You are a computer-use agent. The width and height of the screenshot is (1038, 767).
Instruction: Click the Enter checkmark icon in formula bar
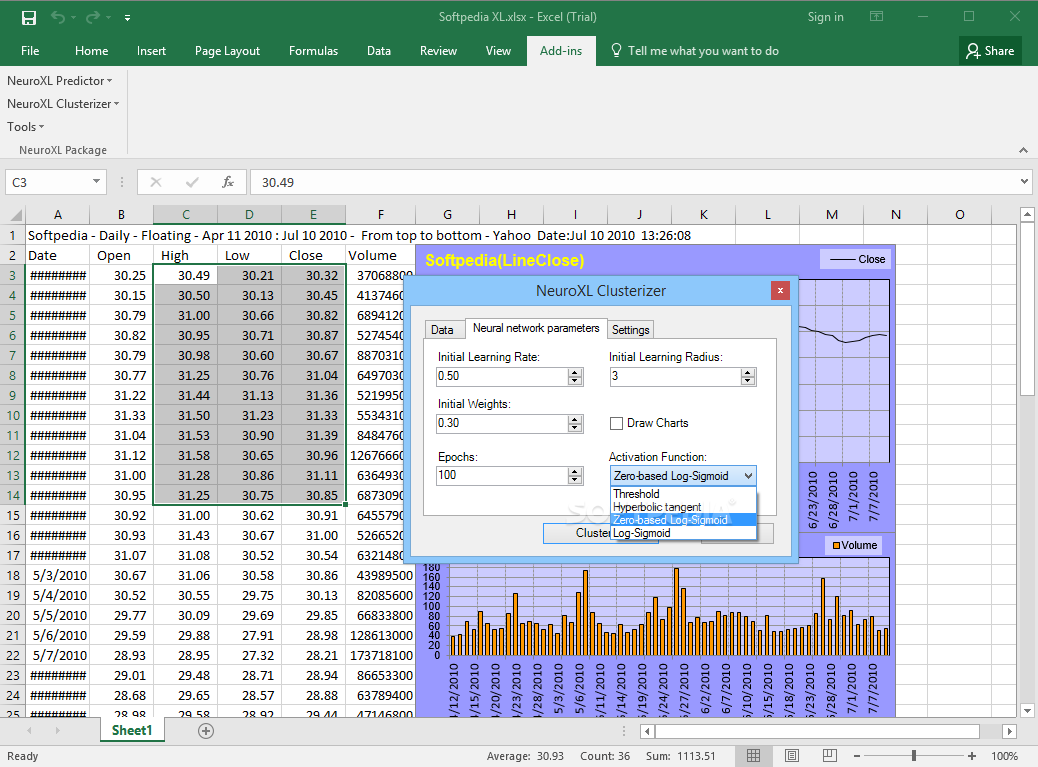point(193,182)
